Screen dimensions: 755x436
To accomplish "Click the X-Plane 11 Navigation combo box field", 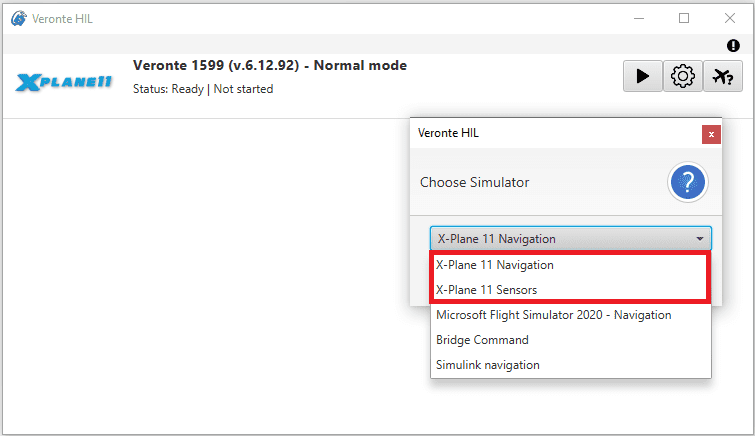I will 571,238.
